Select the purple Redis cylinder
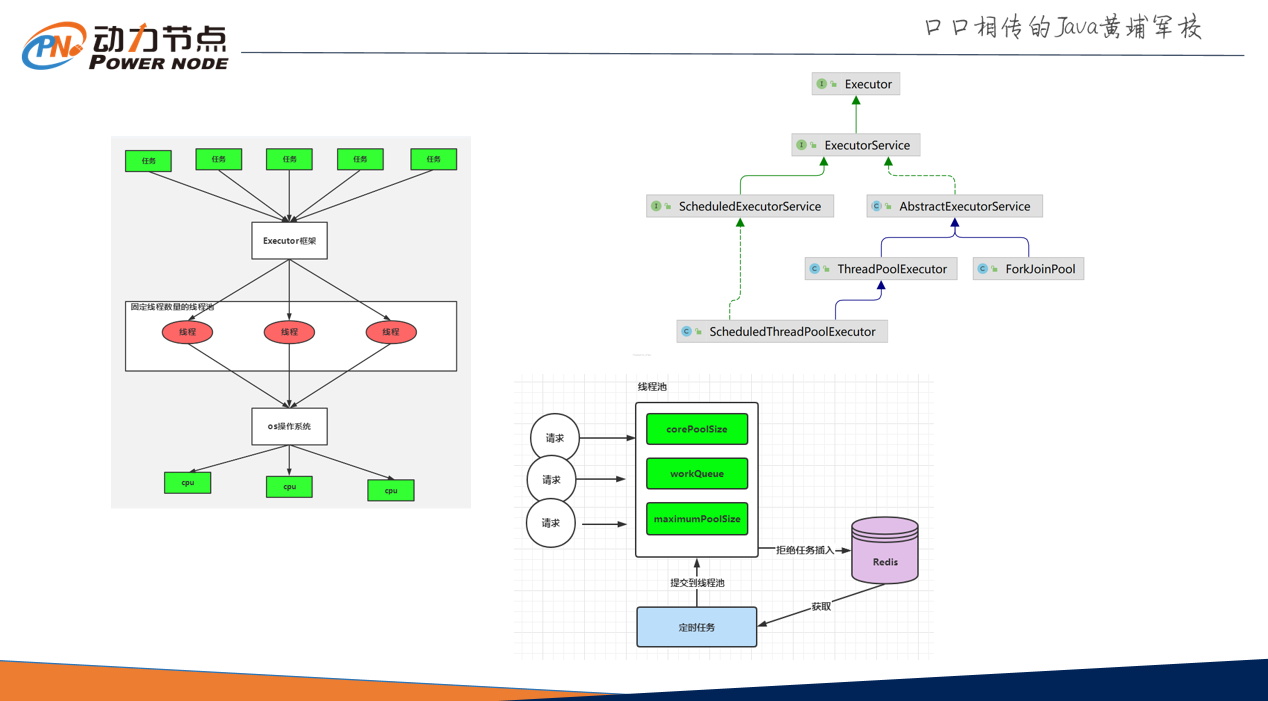This screenshot has width=1268, height=701. click(x=884, y=551)
